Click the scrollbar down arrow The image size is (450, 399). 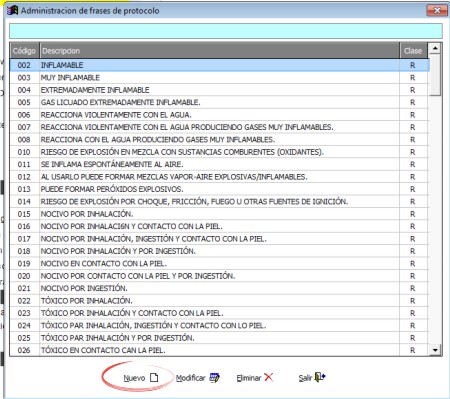point(435,350)
